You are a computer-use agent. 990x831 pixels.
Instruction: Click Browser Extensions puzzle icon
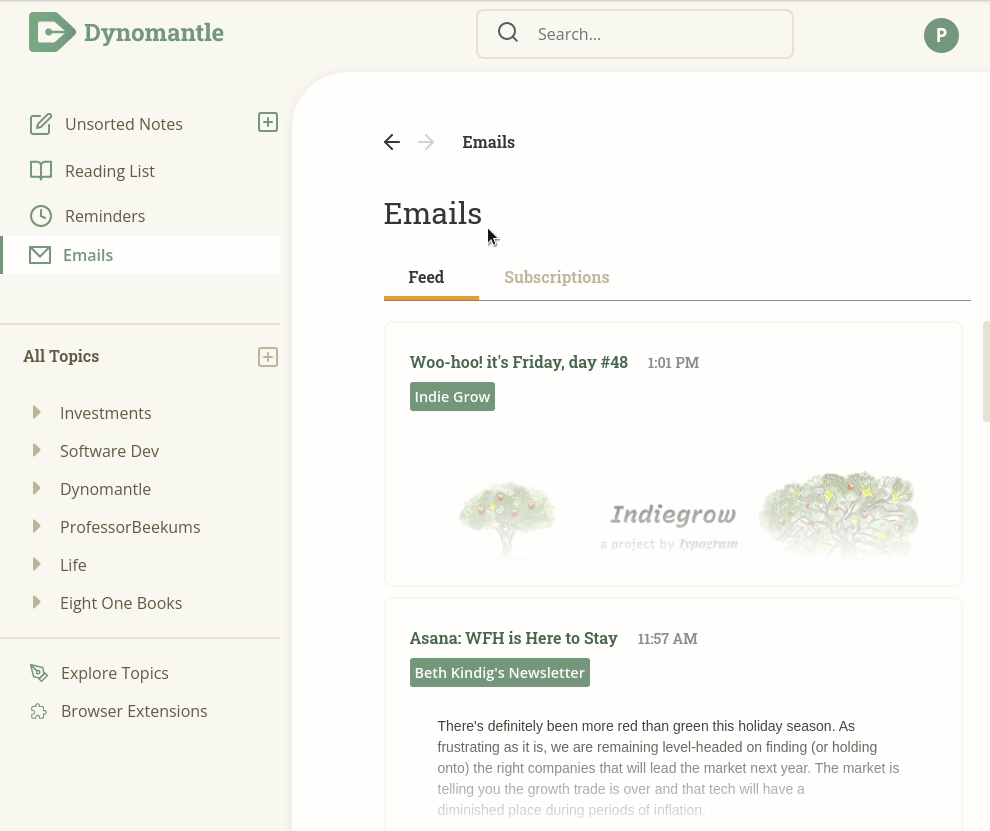(x=39, y=712)
